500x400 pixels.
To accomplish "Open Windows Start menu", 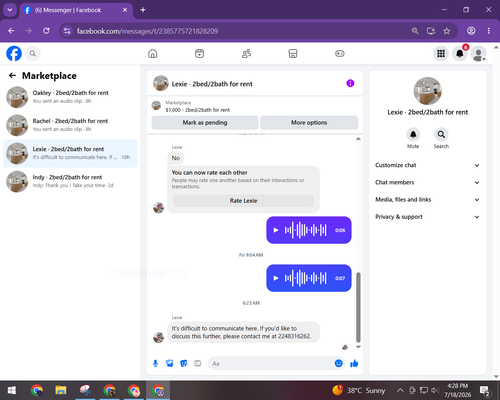I will tap(12, 390).
